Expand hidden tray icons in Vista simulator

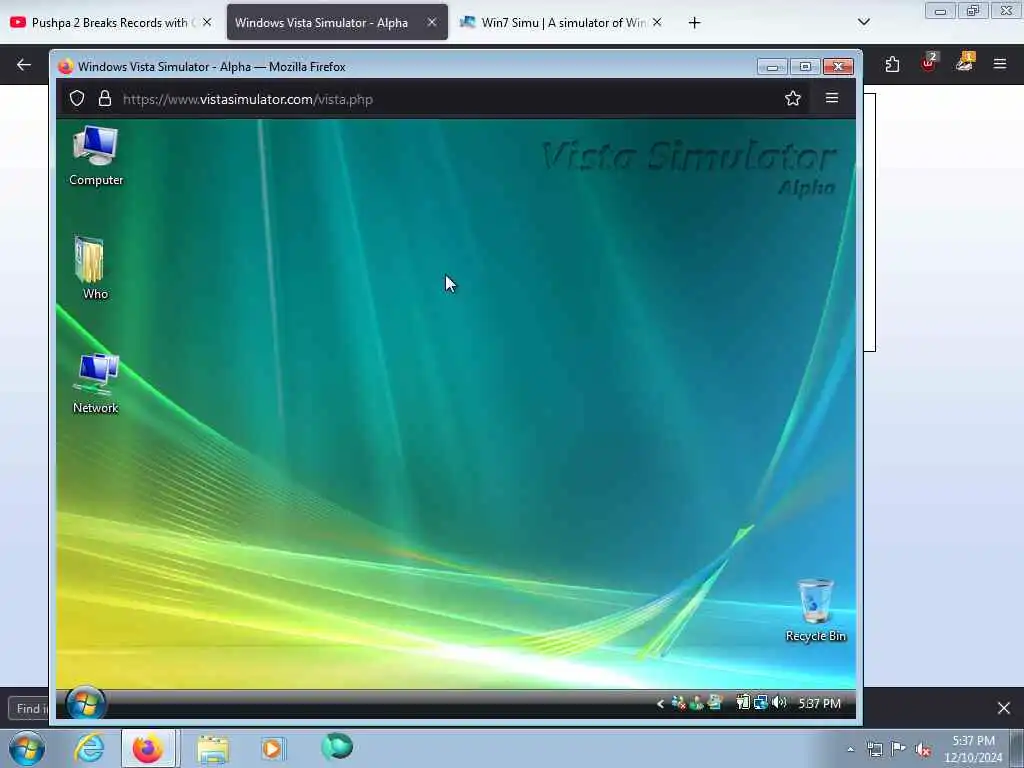point(660,703)
